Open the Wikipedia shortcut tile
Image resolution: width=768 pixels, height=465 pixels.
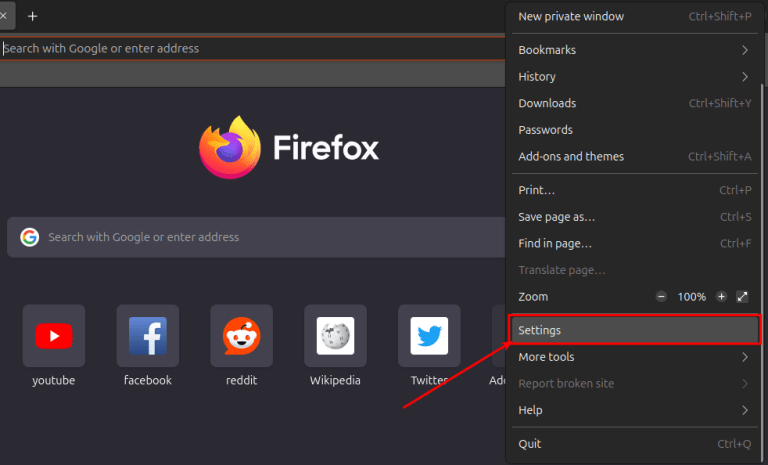click(x=335, y=336)
